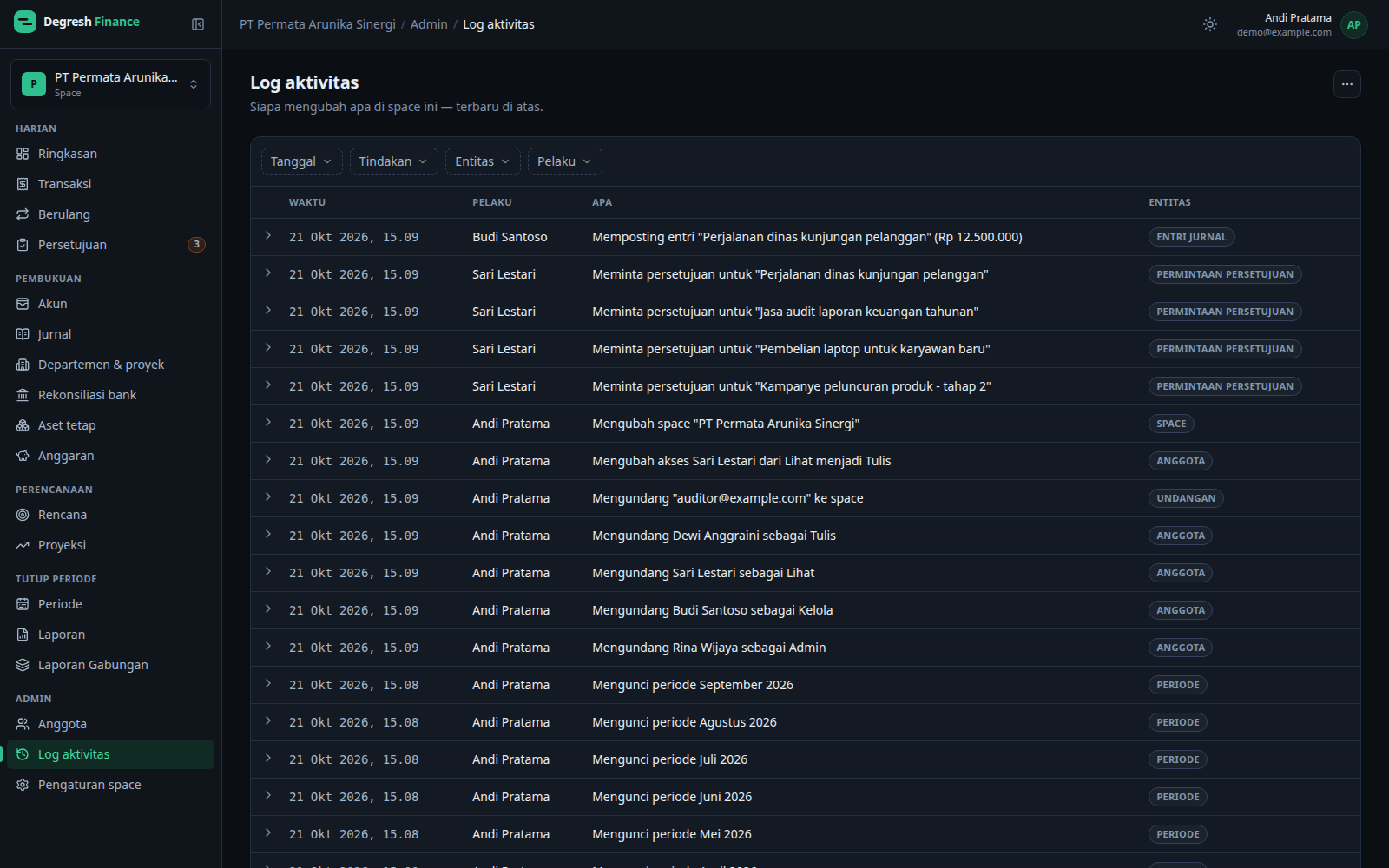The width and height of the screenshot is (1389, 868).
Task: Click the SPACE entity badge
Action: pyautogui.click(x=1171, y=424)
